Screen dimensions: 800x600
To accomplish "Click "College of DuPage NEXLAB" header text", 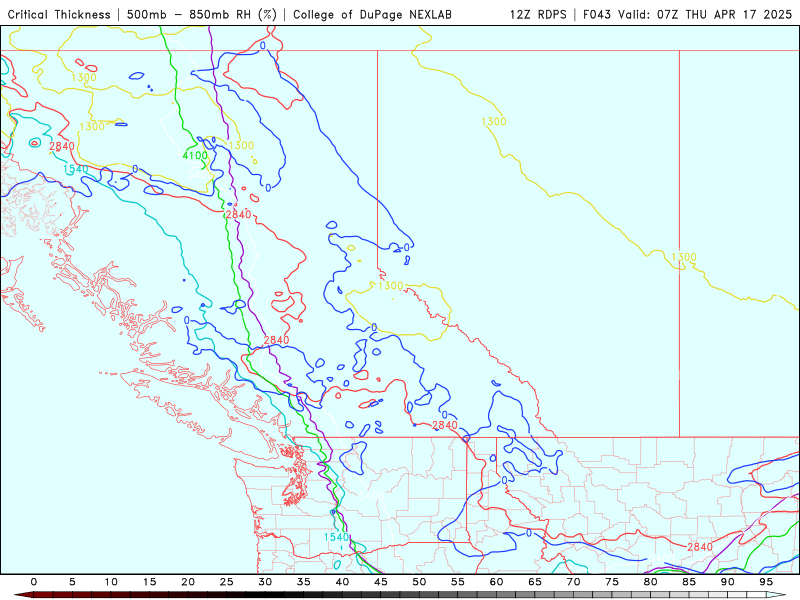I will (x=372, y=14).
